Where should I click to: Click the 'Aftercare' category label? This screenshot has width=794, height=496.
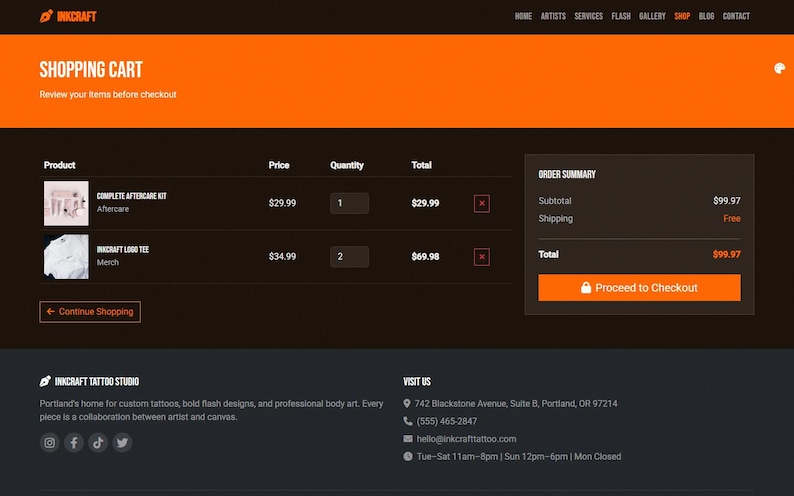(113, 209)
